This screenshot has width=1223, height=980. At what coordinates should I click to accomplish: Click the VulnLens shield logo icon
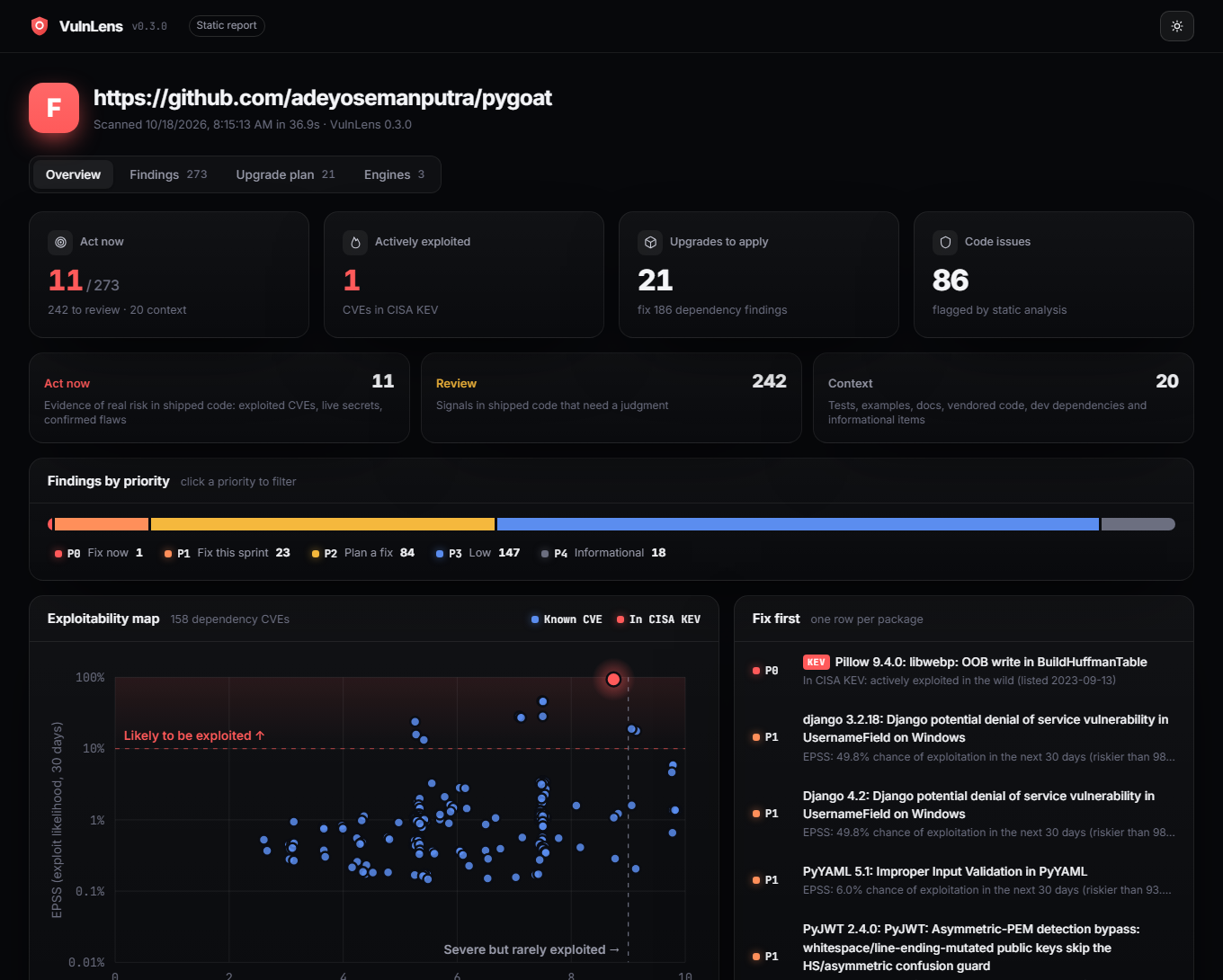40,26
